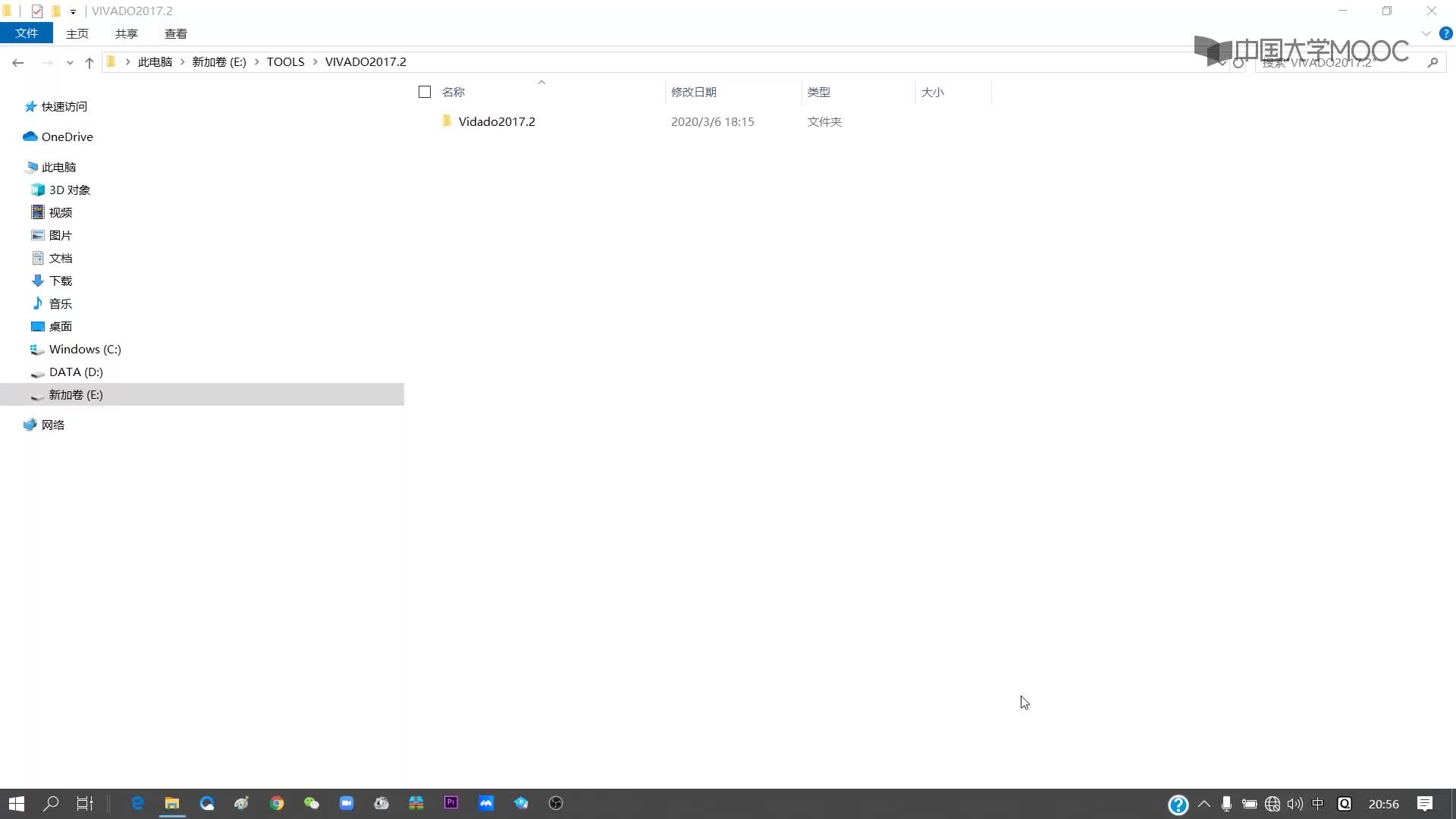Open 图片 folder in sidebar
The height and width of the screenshot is (819, 1456).
coord(60,235)
